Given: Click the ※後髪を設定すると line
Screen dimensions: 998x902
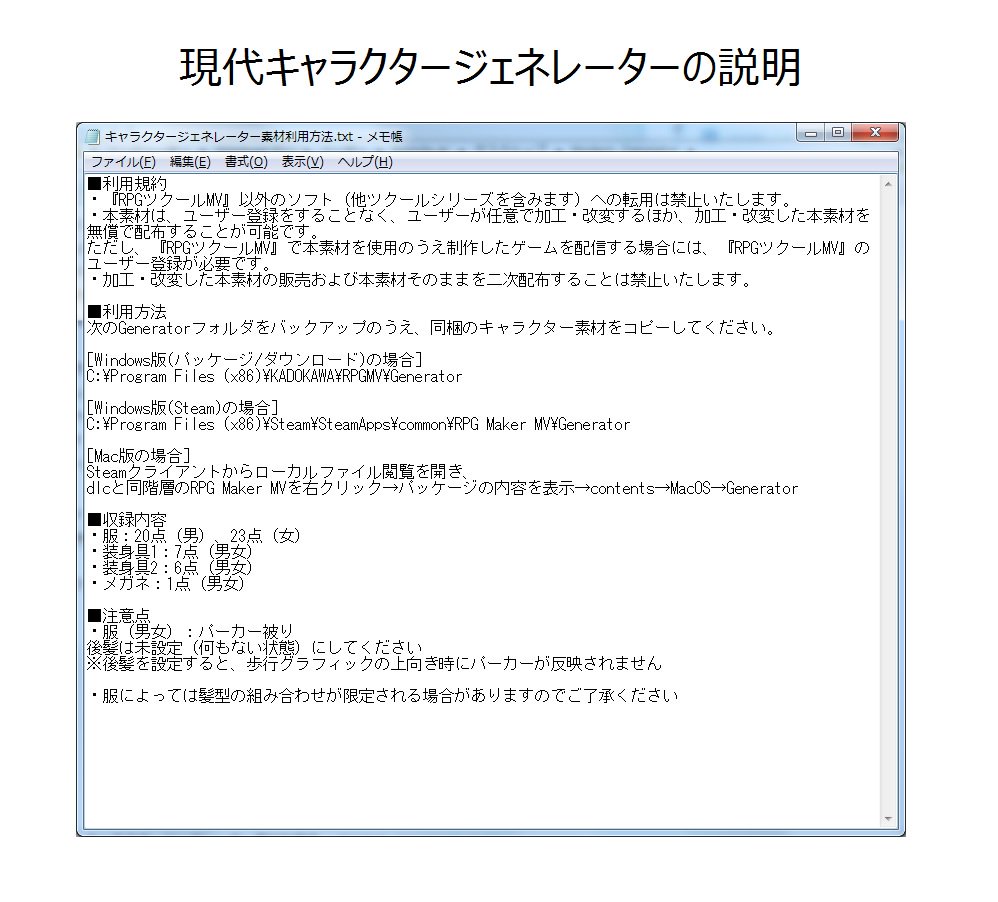Looking at the screenshot, I should click(374, 663).
